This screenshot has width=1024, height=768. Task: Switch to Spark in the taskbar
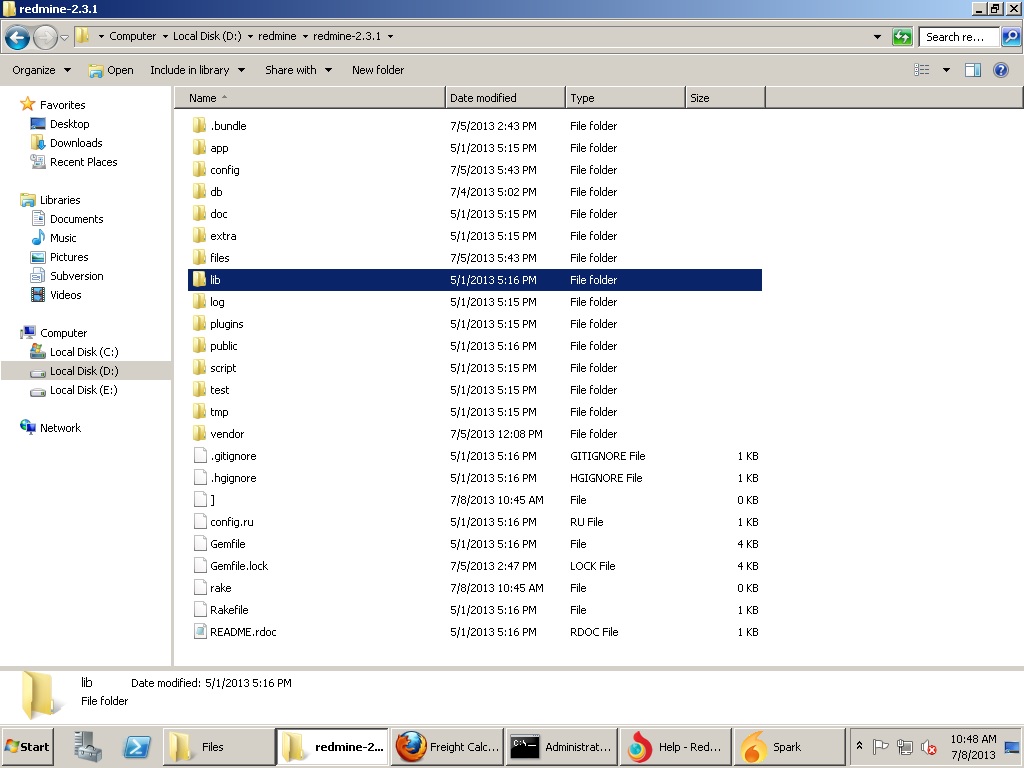pos(788,746)
